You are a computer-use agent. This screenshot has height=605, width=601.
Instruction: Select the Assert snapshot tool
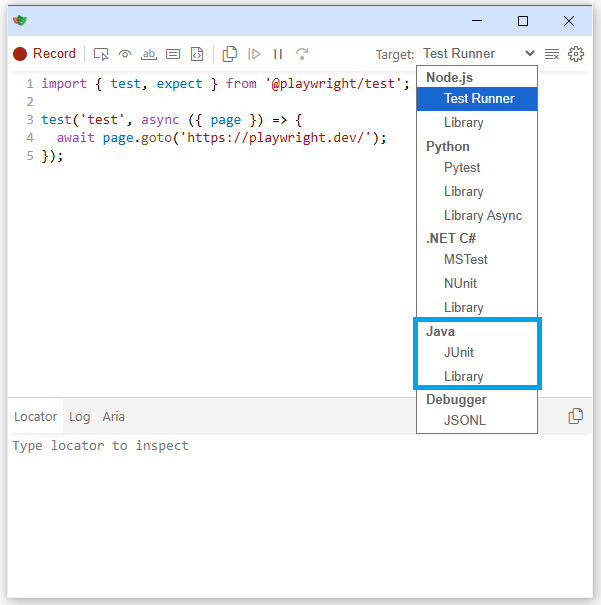click(197, 54)
